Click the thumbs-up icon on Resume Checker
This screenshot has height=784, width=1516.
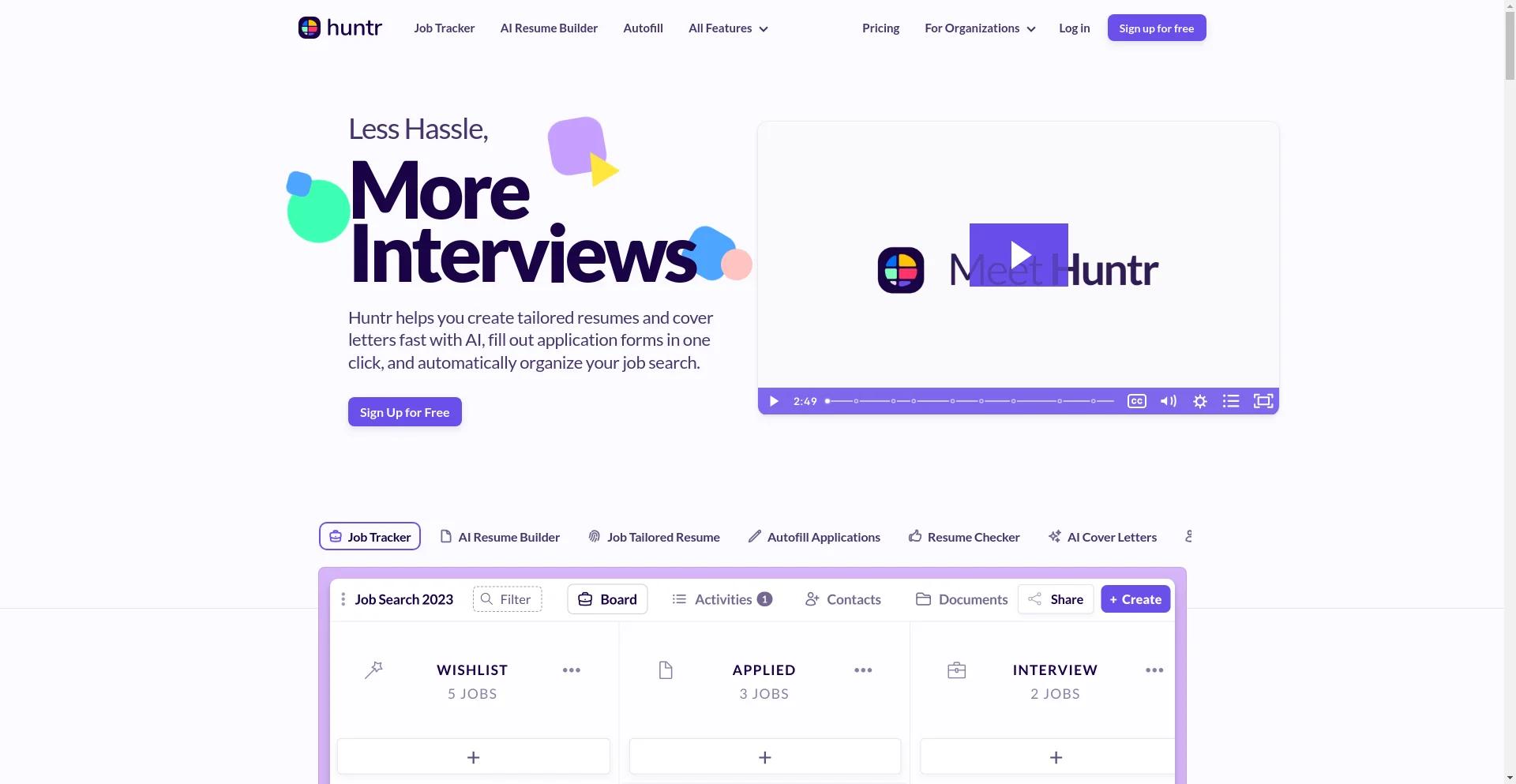pos(915,536)
